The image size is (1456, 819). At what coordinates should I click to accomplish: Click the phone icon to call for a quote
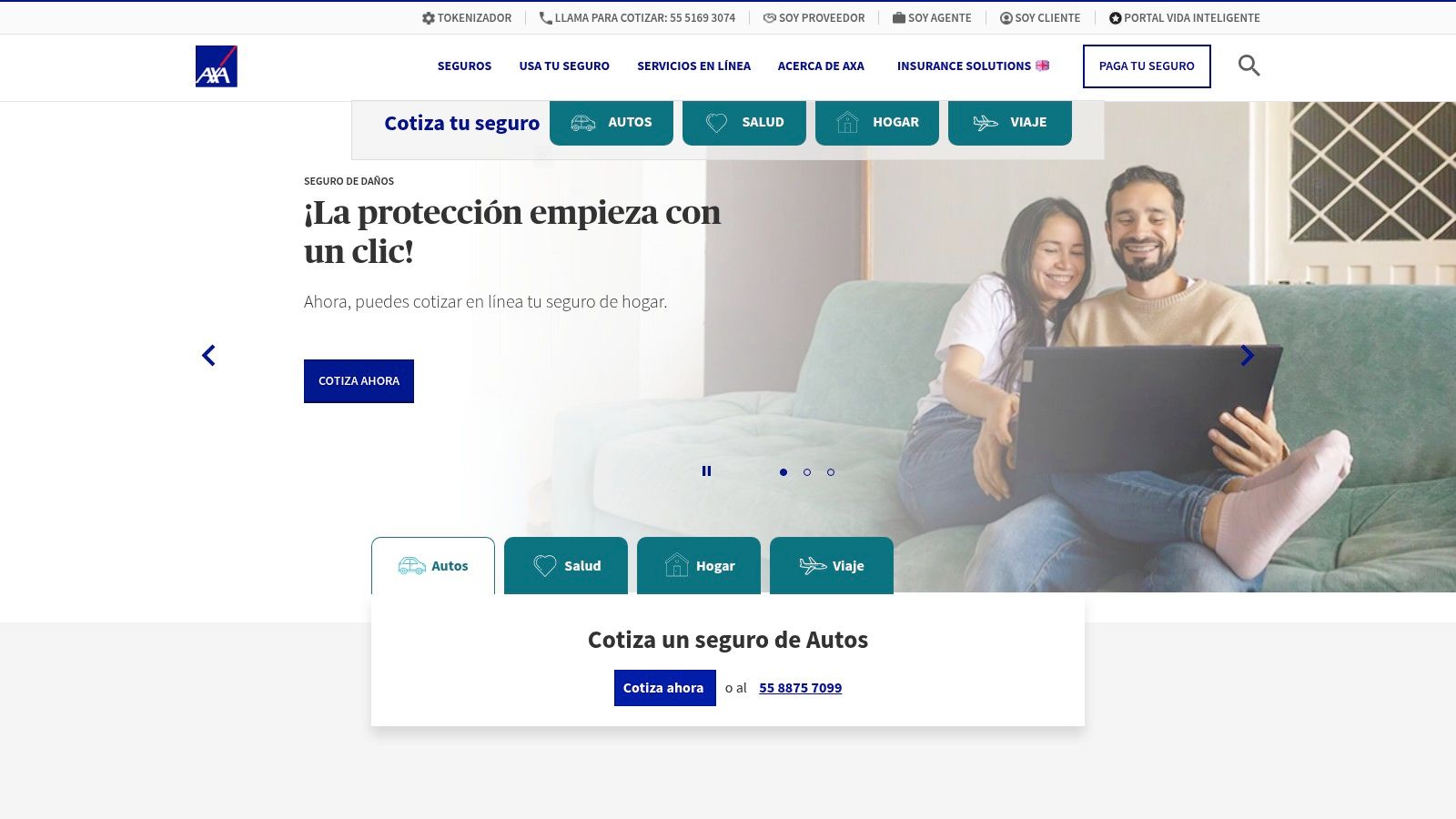pos(546,18)
